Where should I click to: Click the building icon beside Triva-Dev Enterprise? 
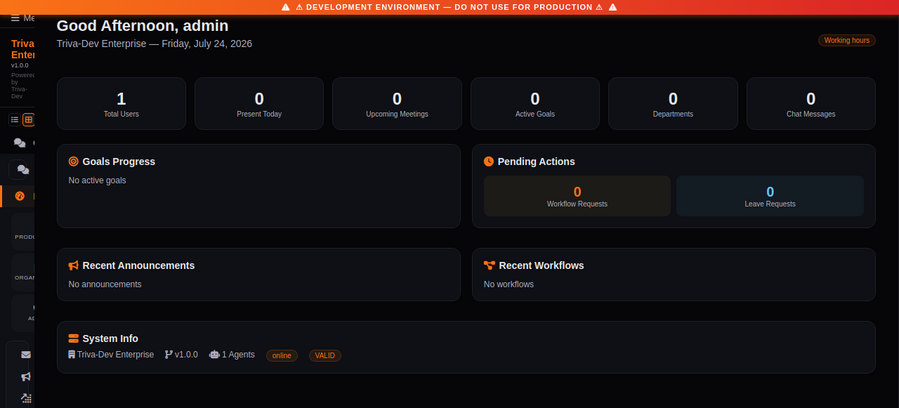[x=72, y=355]
